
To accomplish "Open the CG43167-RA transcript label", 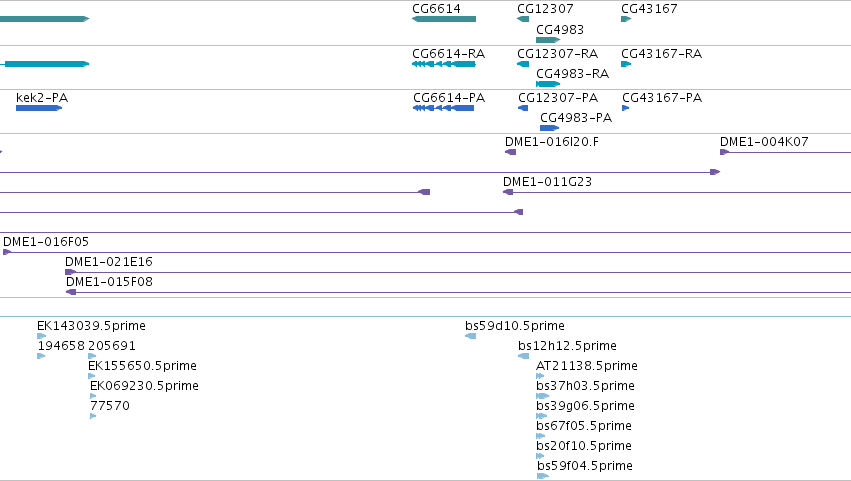I will 662,54.
